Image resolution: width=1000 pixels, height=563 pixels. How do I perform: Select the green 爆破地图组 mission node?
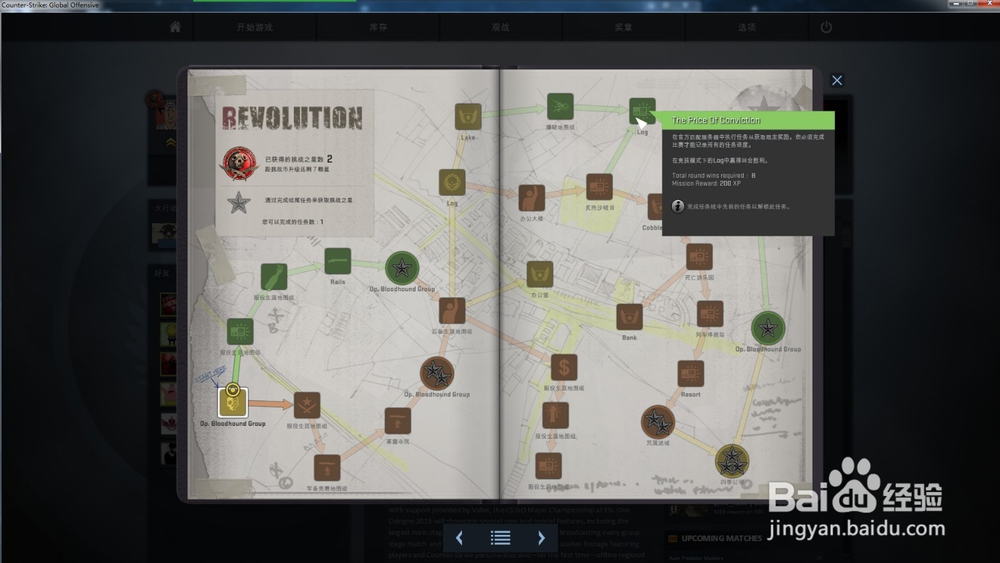pos(560,106)
